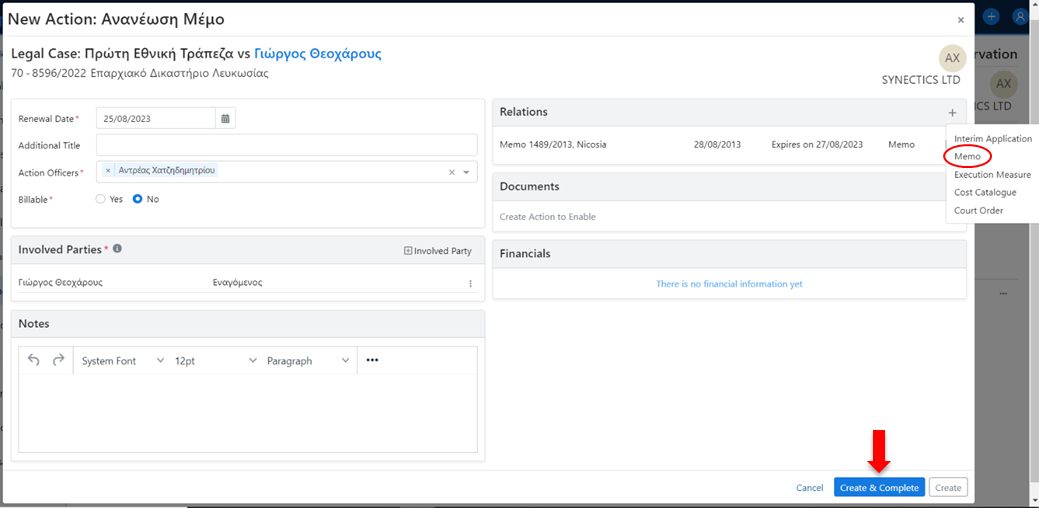Choose Memo from the relations menu
This screenshot has width=1039, height=508.
(x=967, y=156)
